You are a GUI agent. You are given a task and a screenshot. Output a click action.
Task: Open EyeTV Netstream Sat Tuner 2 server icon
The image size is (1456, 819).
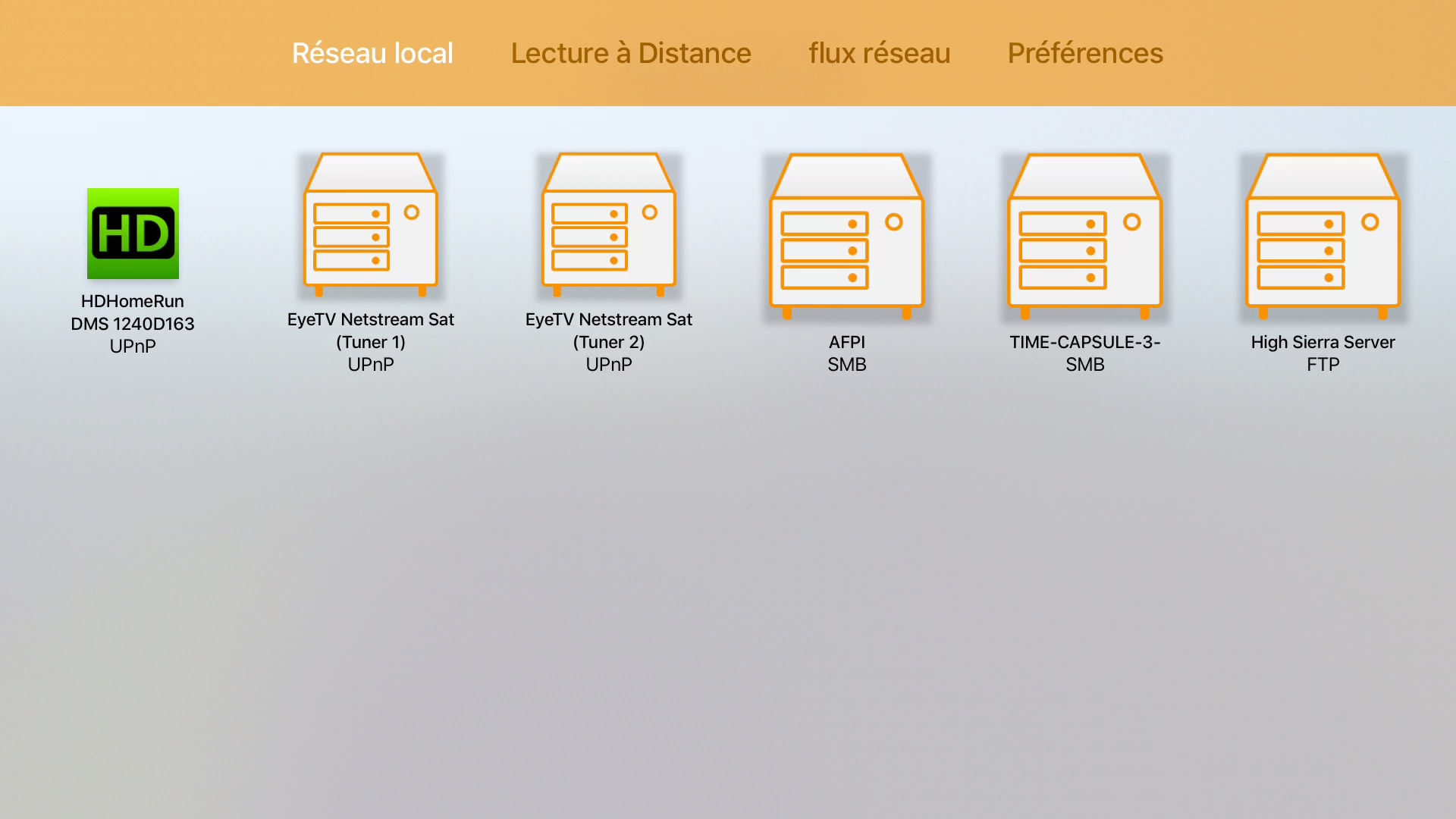click(x=609, y=224)
